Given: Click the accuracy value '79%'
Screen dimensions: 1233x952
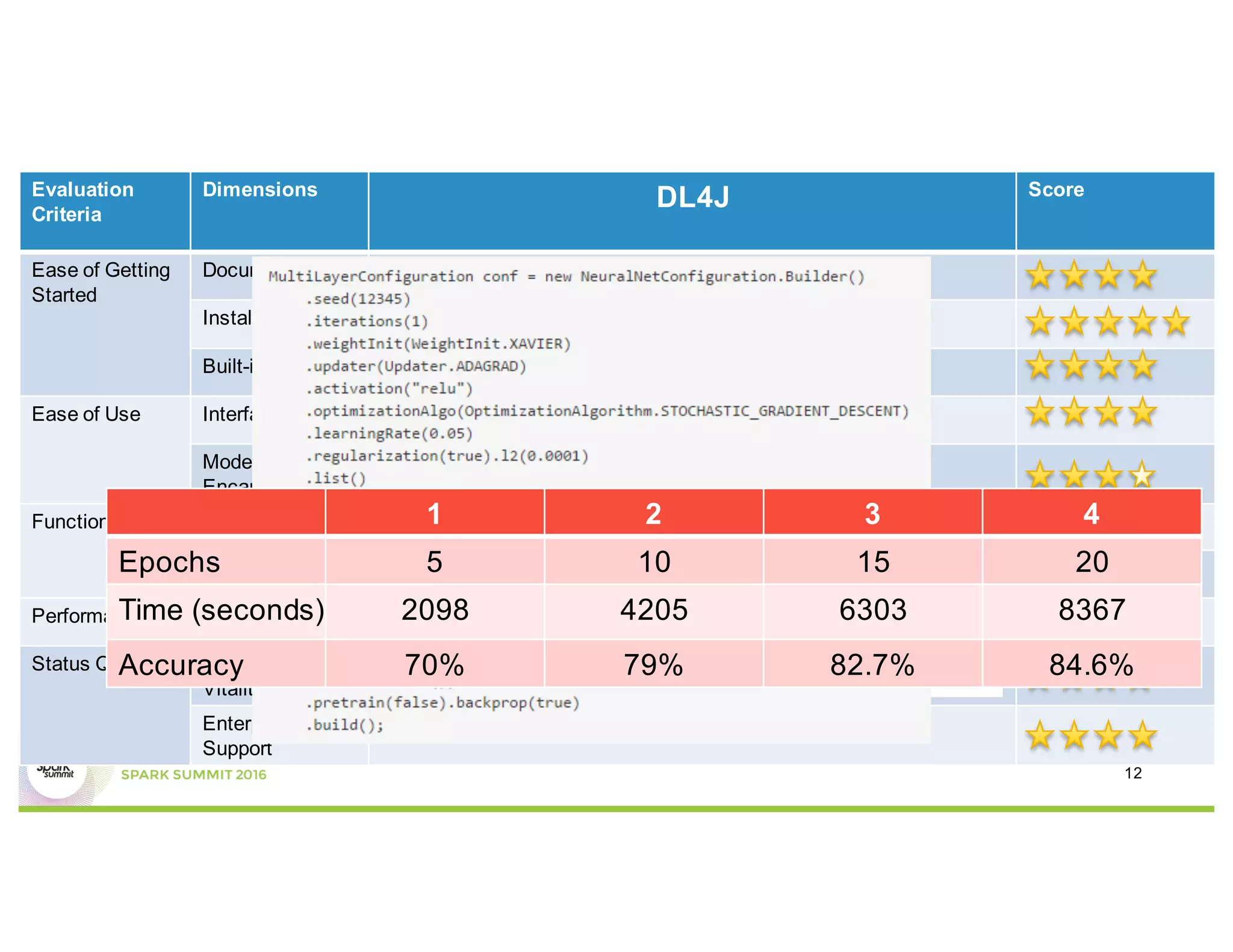Looking at the screenshot, I should [654, 664].
